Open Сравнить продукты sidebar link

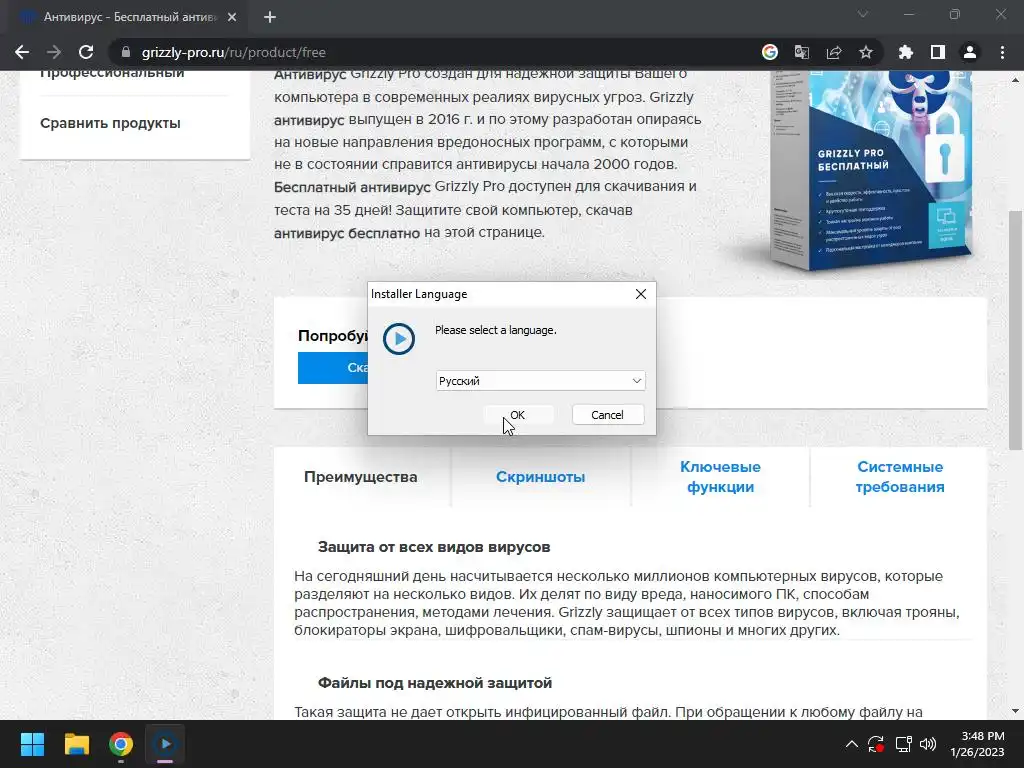click(x=110, y=123)
